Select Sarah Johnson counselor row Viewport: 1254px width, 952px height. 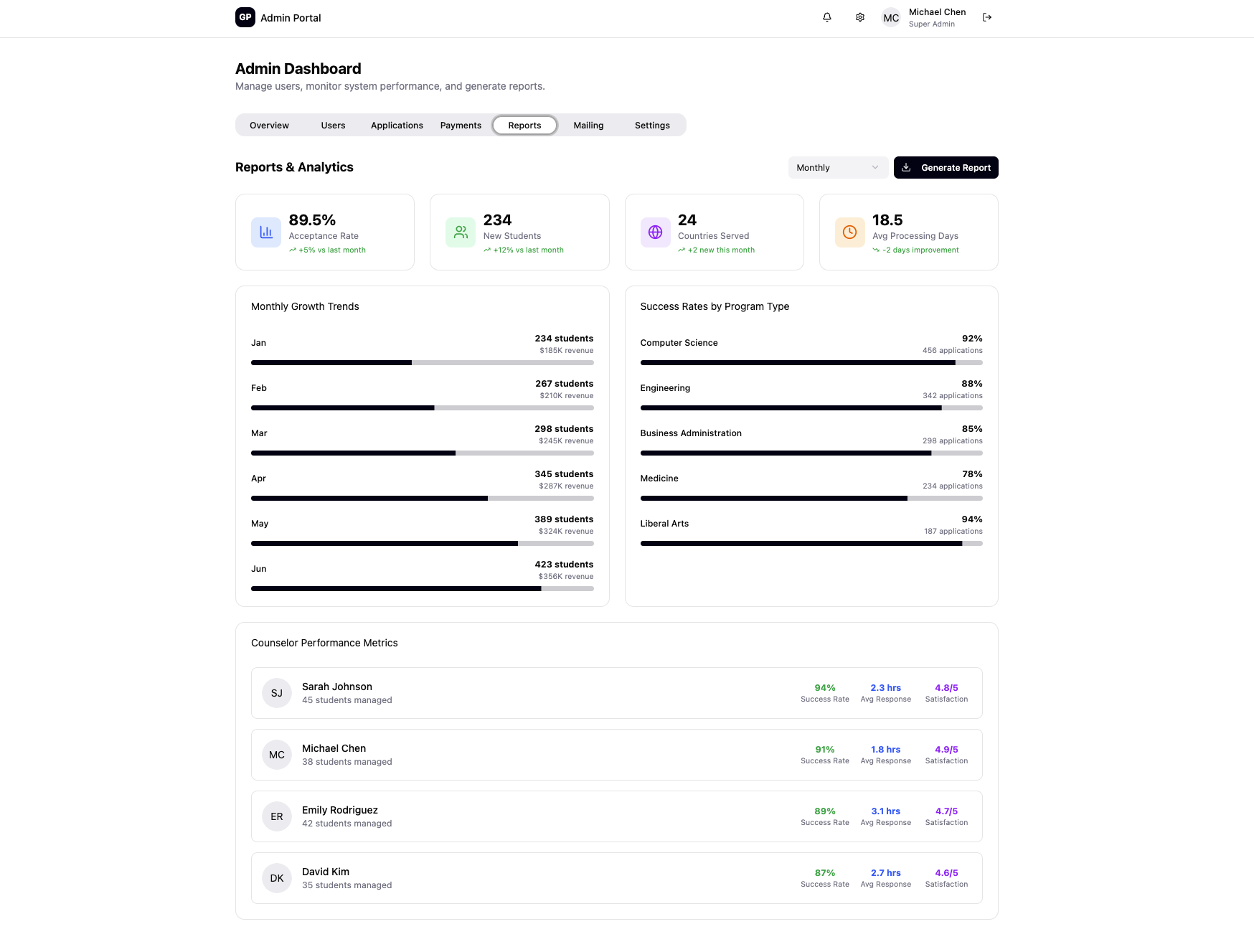[x=616, y=693]
